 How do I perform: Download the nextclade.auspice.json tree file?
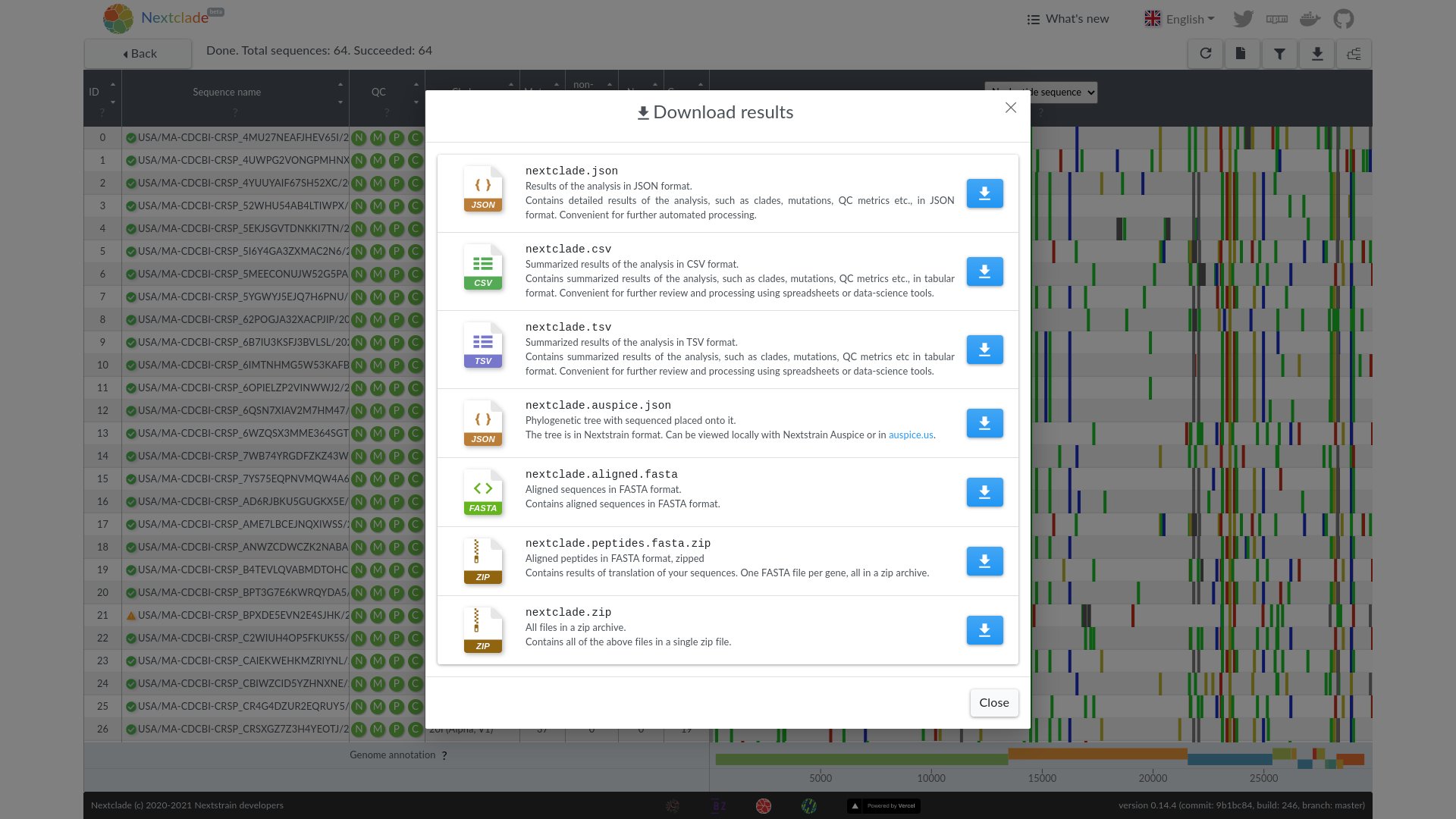point(984,423)
